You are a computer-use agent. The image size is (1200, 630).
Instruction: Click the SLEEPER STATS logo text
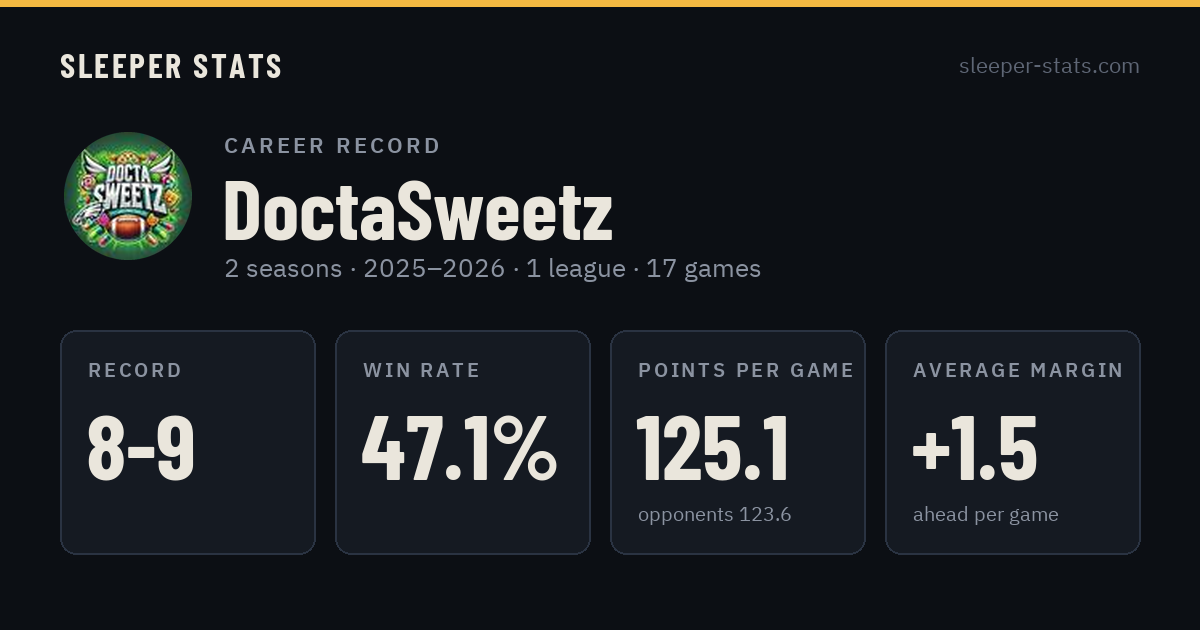171,67
